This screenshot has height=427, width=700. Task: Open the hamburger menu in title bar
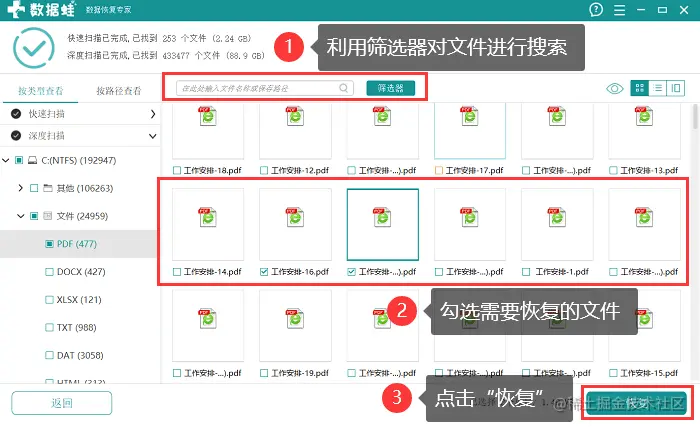[x=619, y=10]
